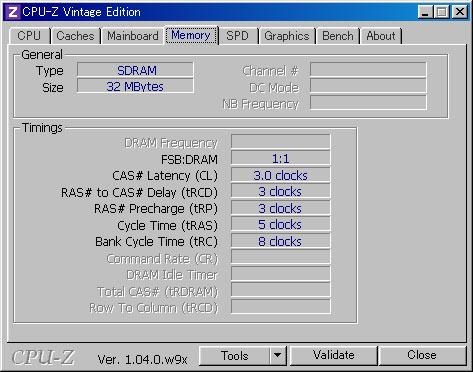Open the Graphics tab
Screen dimensions: 473x372
(287, 36)
